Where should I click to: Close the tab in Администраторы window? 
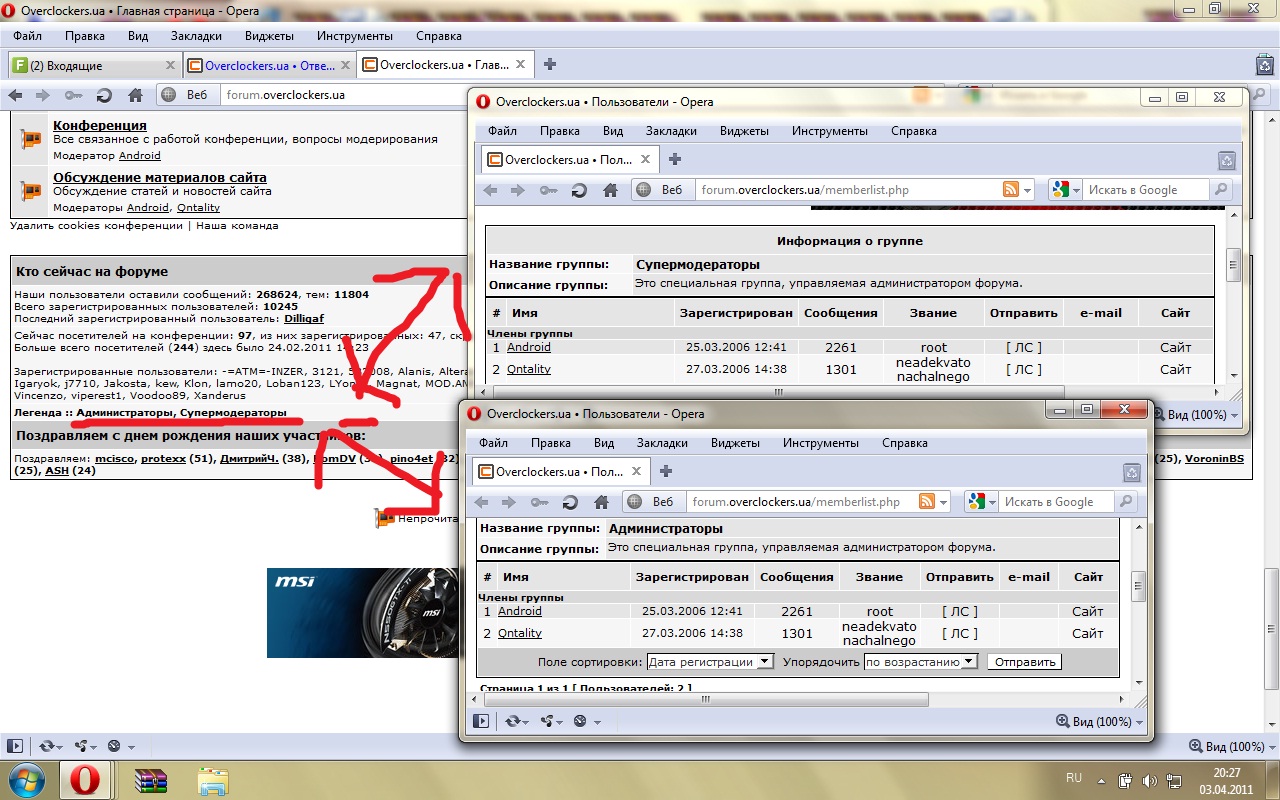[637, 471]
